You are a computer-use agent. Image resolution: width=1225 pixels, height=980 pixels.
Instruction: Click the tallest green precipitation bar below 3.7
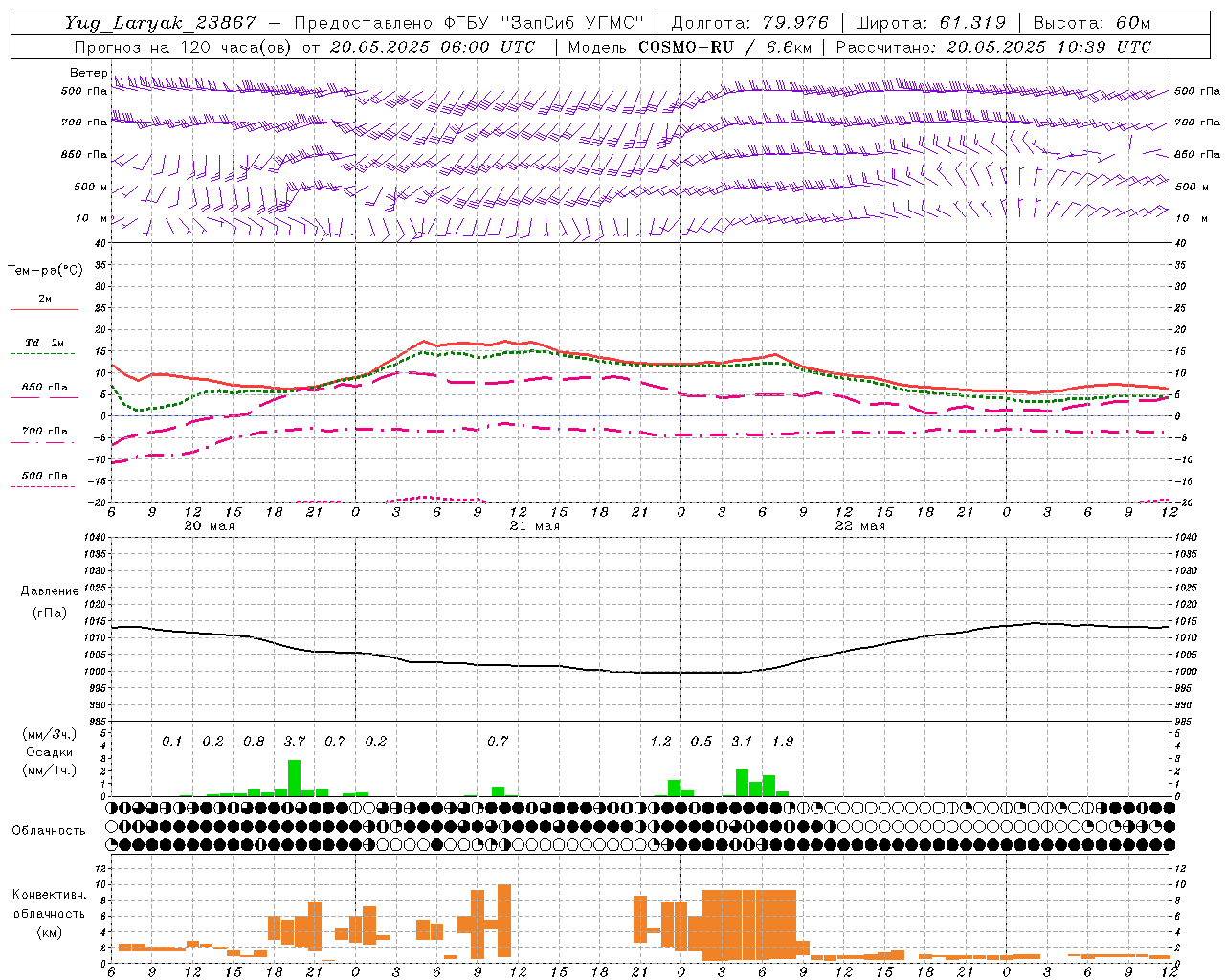(x=295, y=778)
